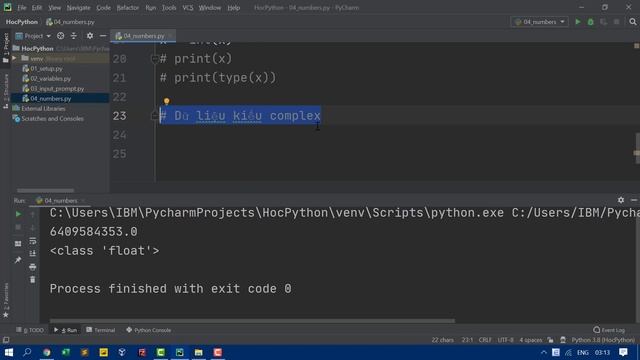Open Windows taskbar search

pyautogui.click(x=27, y=352)
